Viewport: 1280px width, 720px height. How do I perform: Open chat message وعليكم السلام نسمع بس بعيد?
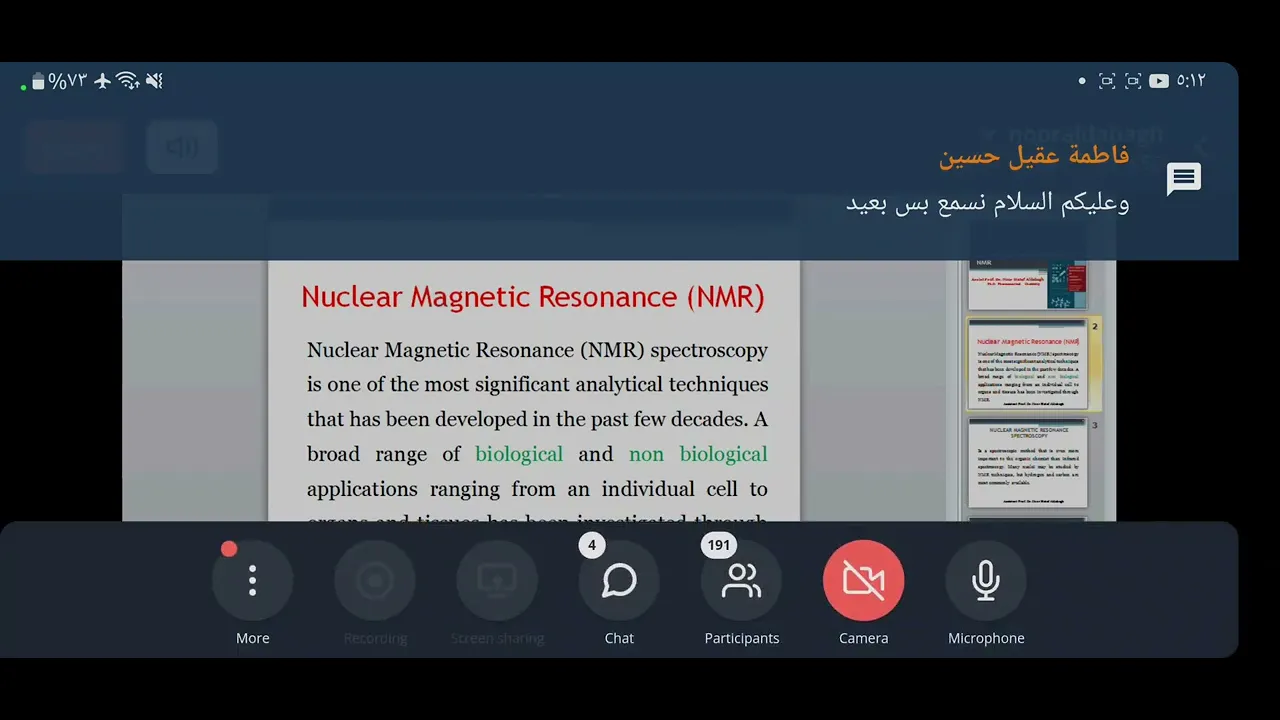point(988,203)
